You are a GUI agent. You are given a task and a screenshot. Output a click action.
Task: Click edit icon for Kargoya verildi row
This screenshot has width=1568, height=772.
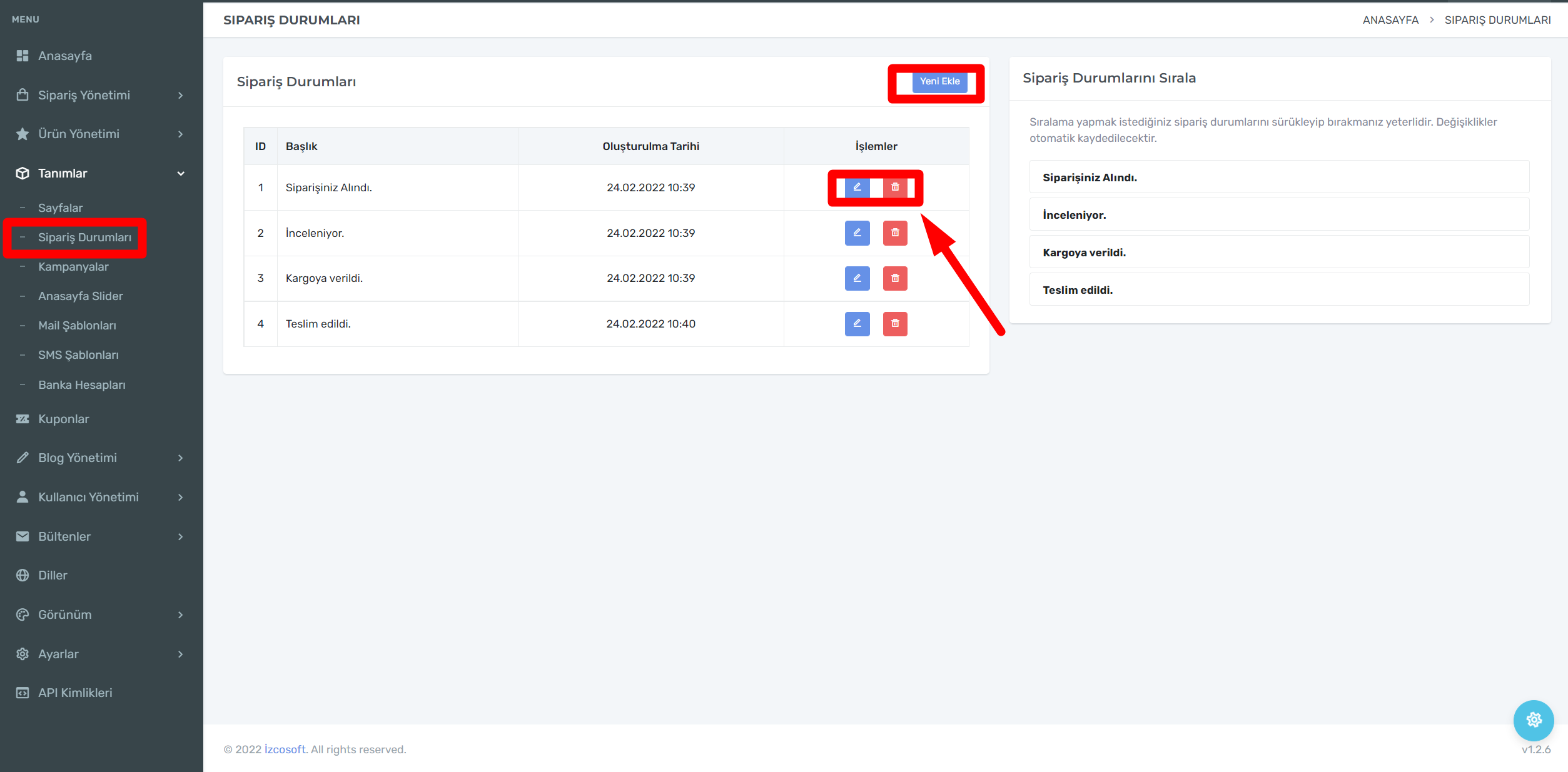coord(857,278)
